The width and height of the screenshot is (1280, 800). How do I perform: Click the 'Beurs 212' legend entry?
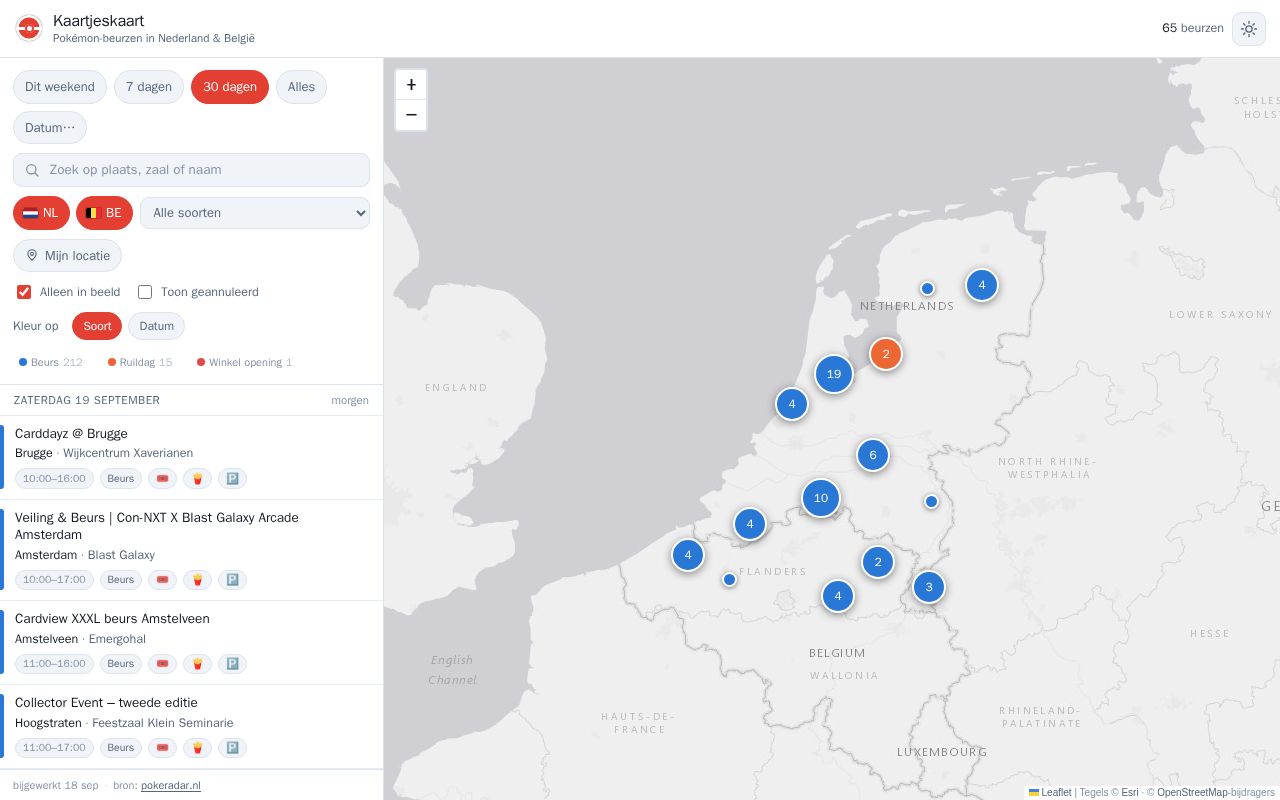coord(51,362)
